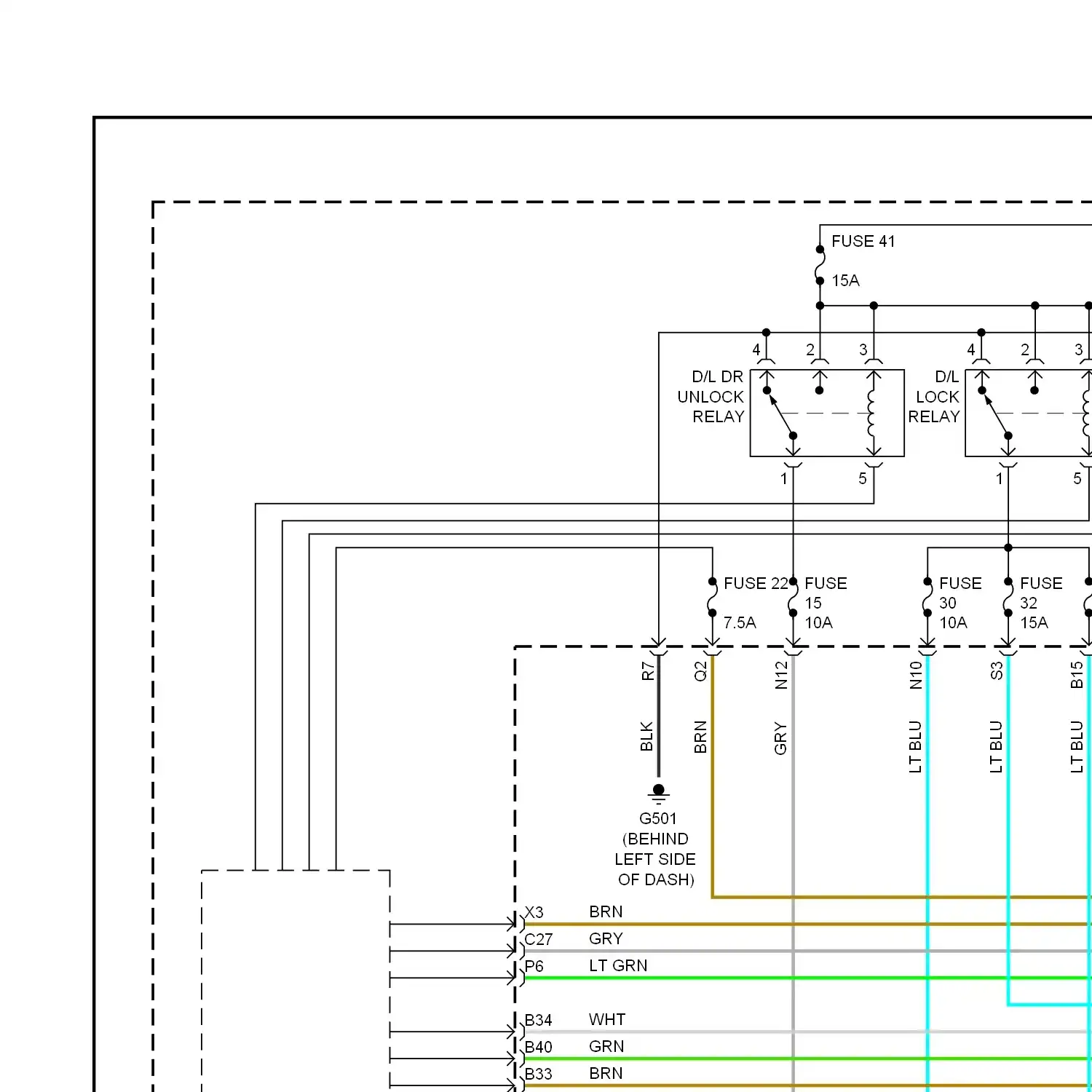Click the LT BLU wire label below S3
This screenshot has height=1092, width=1092.
(x=996, y=747)
